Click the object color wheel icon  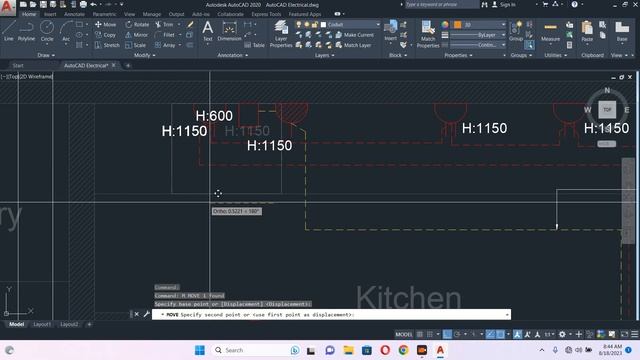coord(445,25)
